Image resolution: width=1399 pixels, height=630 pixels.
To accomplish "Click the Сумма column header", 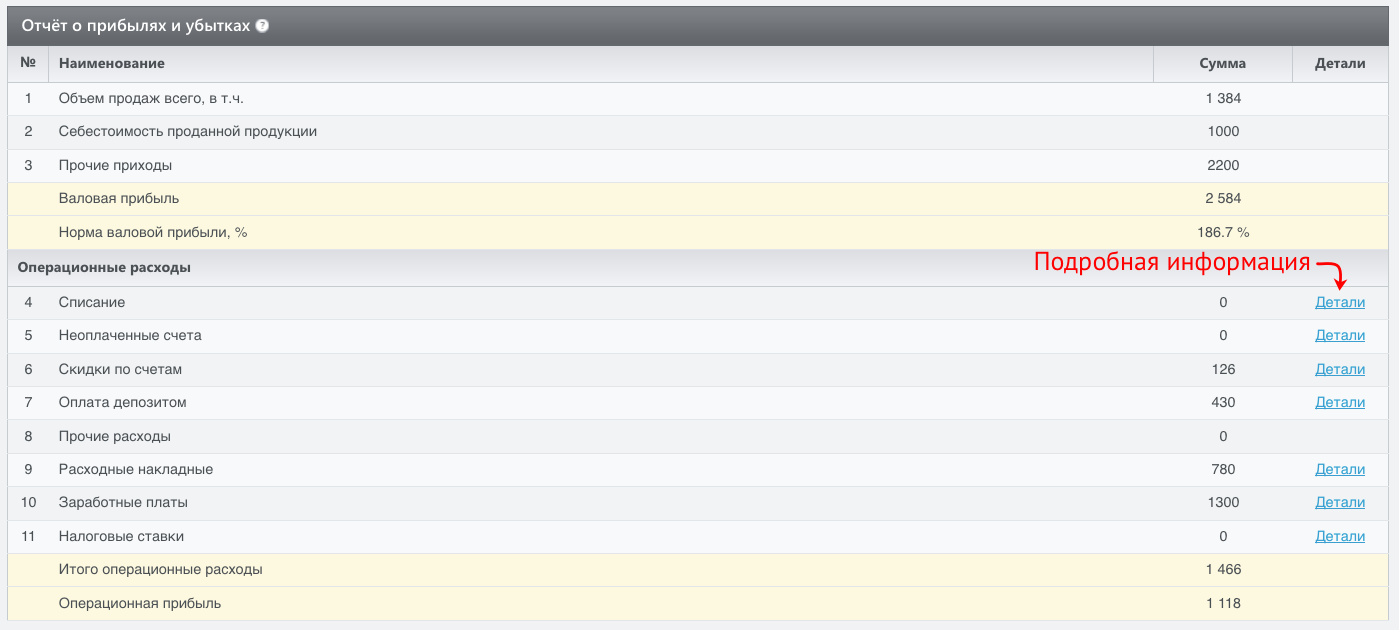I will 1222,63.
